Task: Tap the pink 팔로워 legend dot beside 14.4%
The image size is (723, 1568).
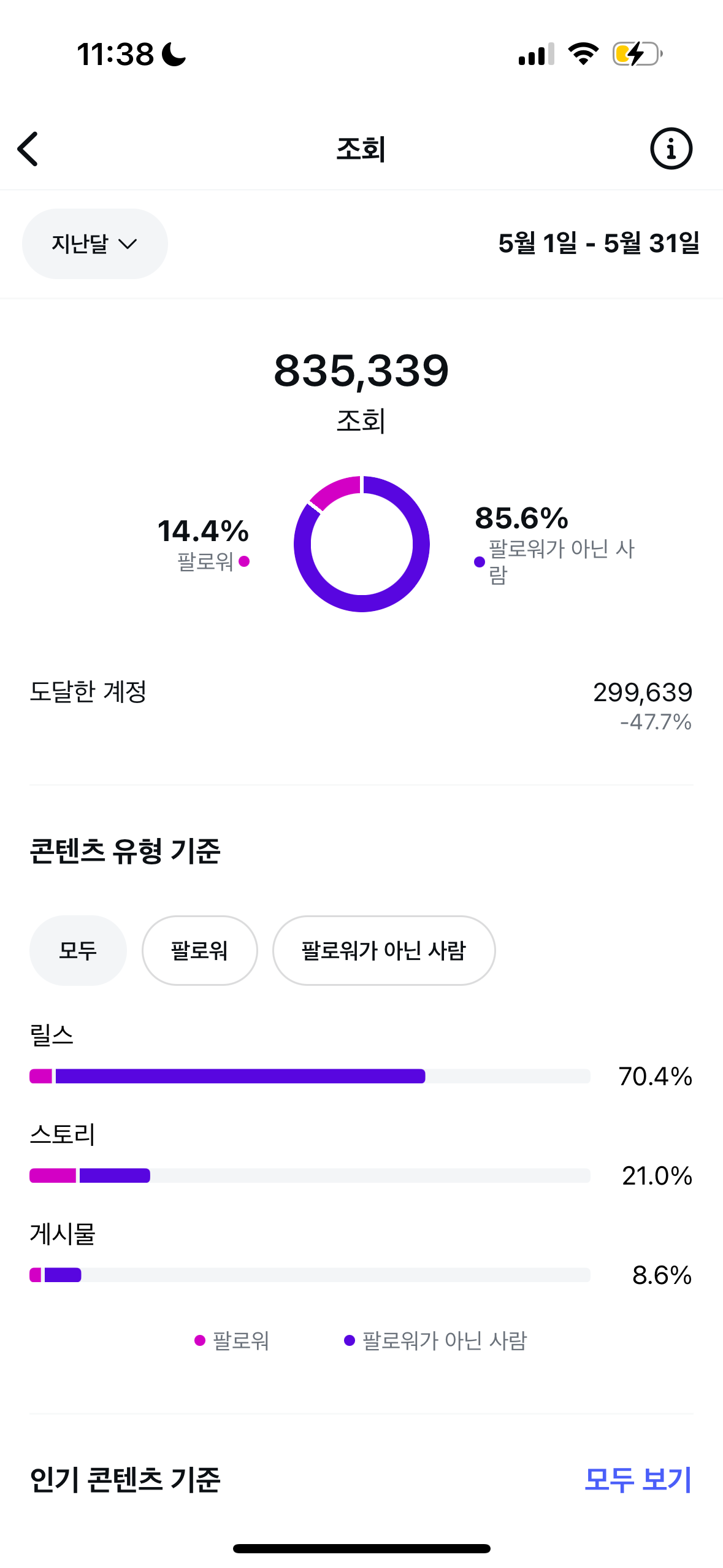Action: pos(244,561)
